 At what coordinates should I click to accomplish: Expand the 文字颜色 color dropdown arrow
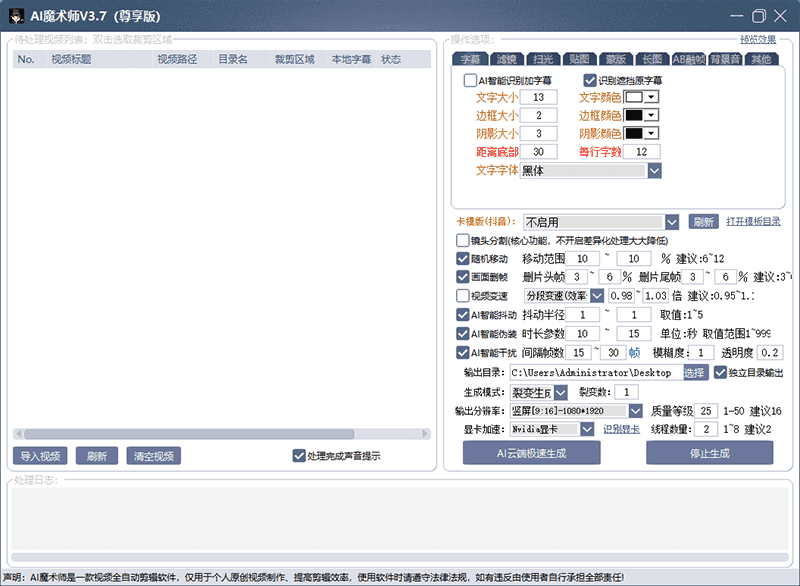(x=652, y=97)
